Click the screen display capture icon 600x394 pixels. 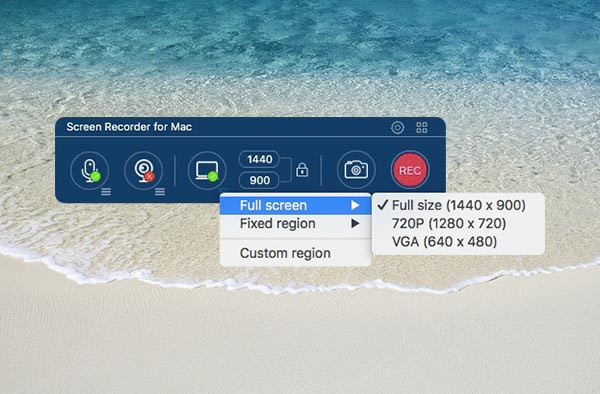(207, 170)
